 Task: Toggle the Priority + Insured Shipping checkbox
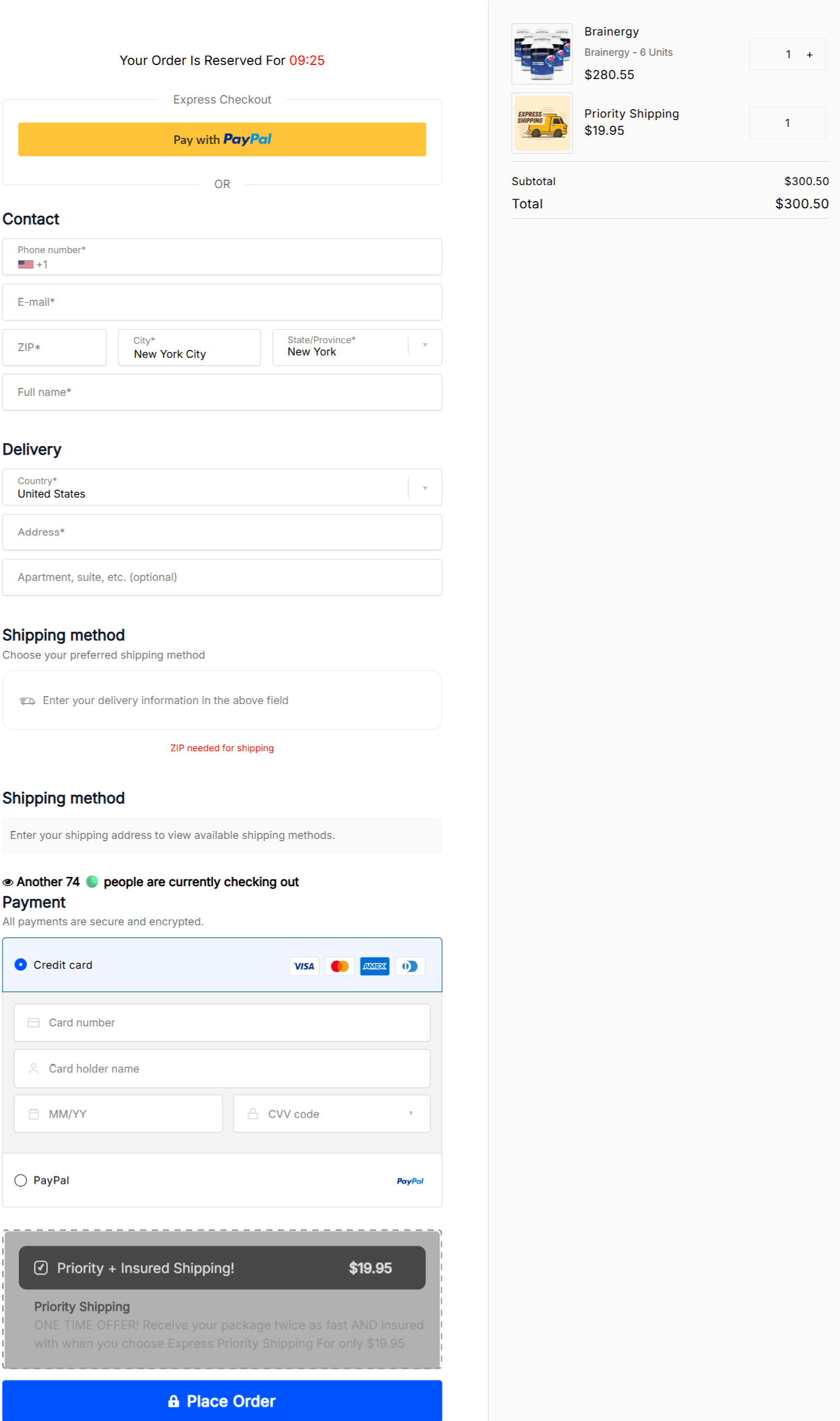41,1268
